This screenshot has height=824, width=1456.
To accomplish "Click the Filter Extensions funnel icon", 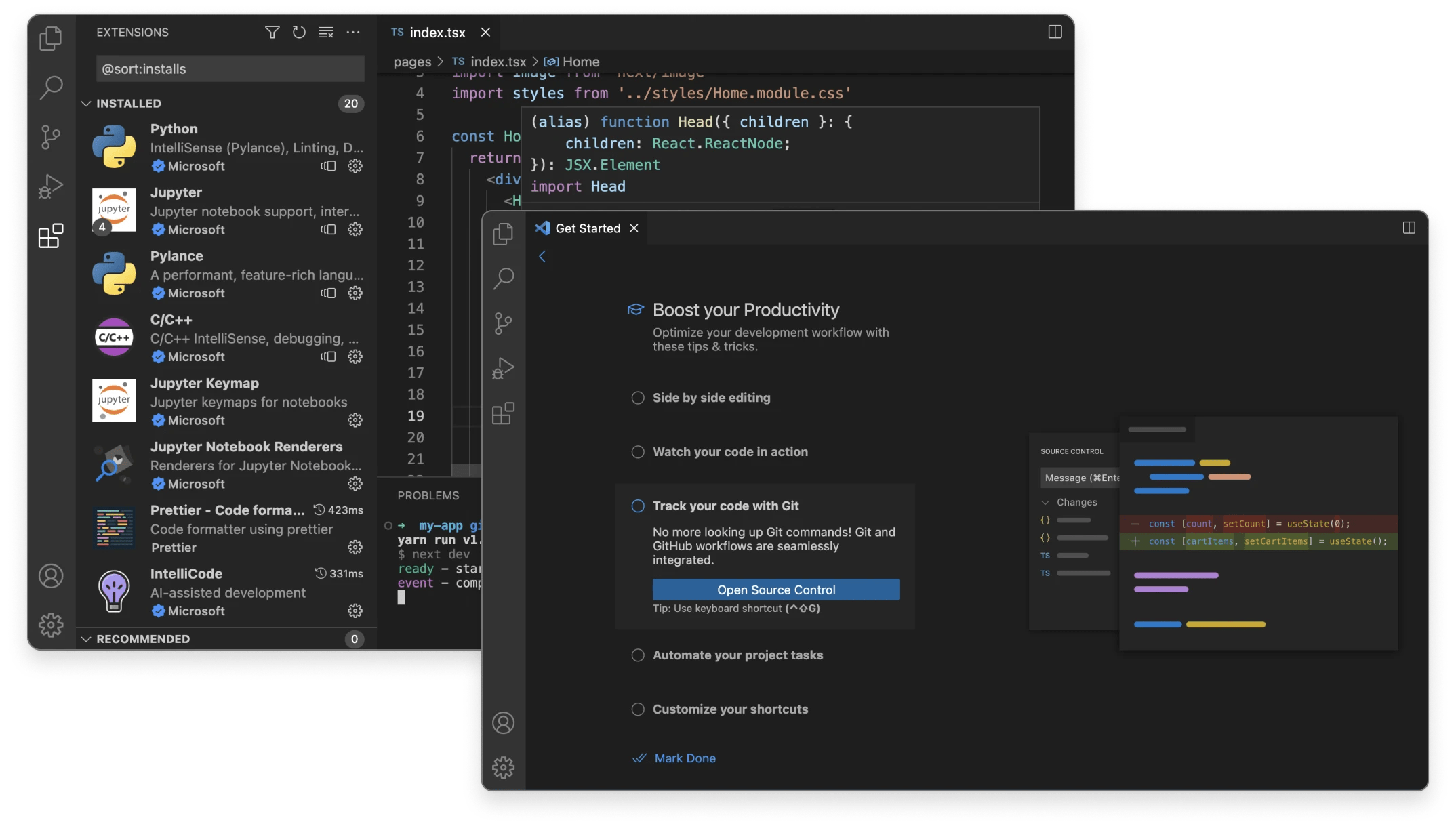I will [x=272, y=33].
